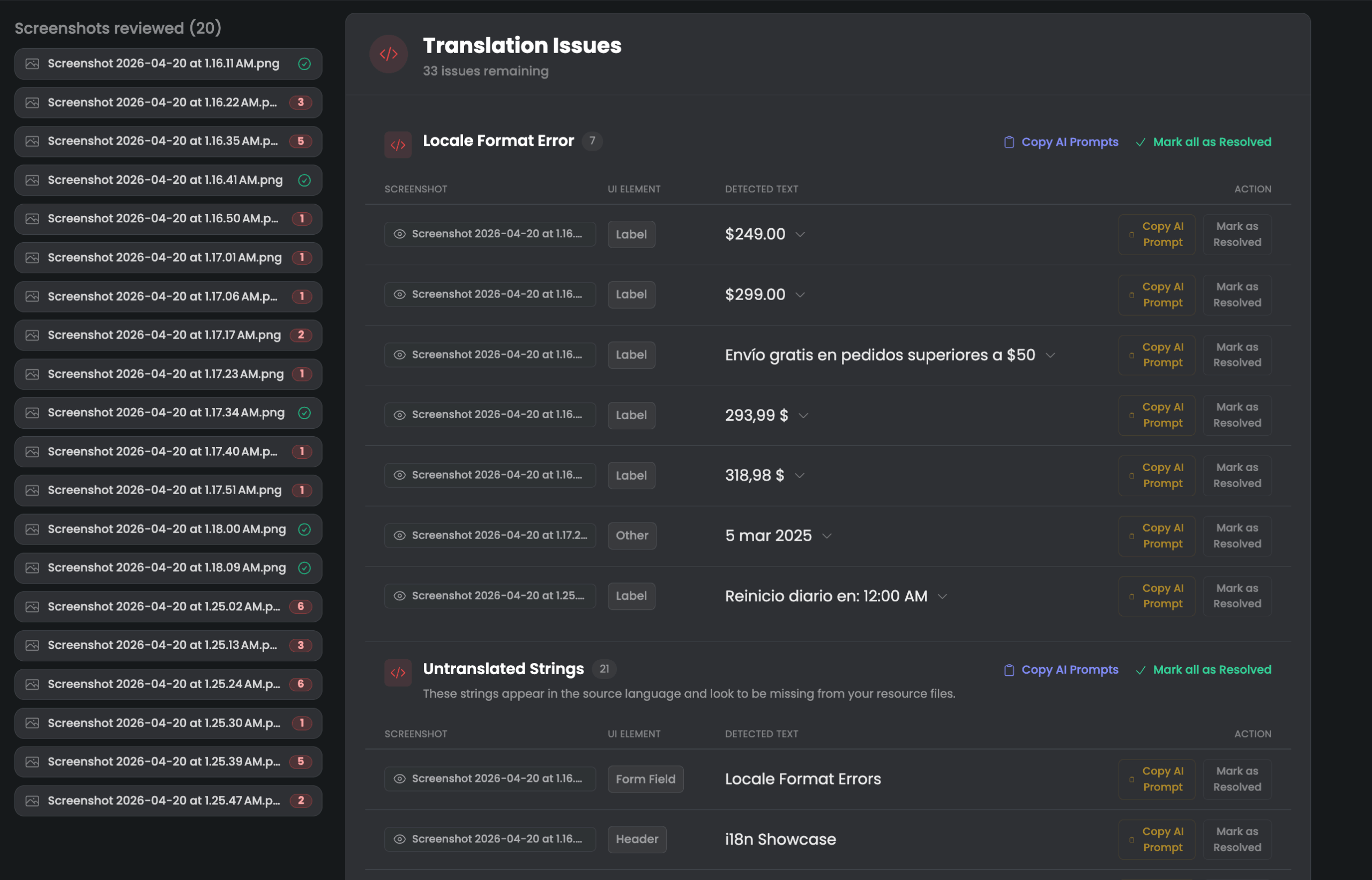Image resolution: width=1372 pixels, height=880 pixels.
Task: Click the 21 count badge beside Untranslated Strings
Action: click(604, 668)
